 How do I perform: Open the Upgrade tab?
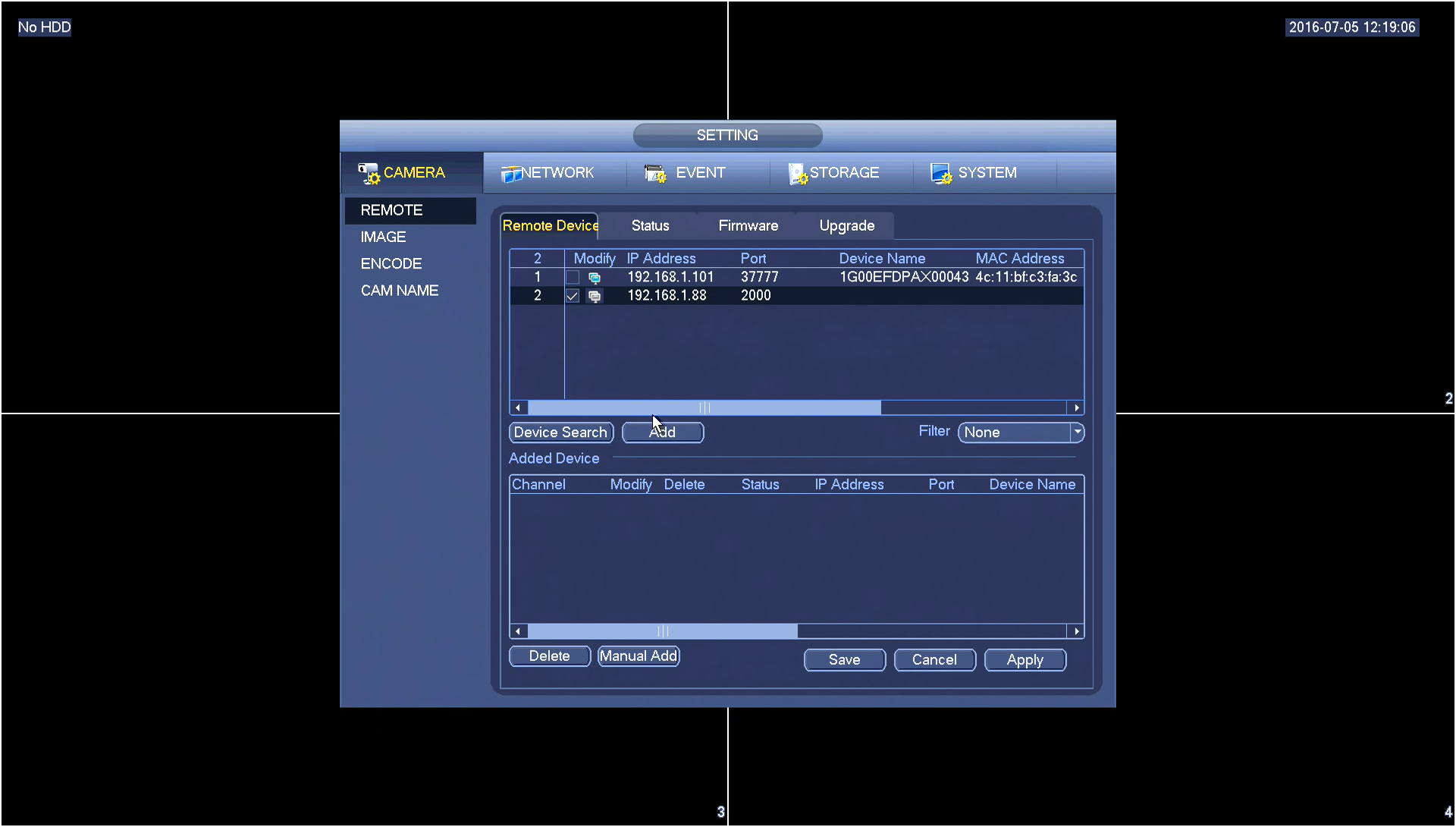[846, 226]
